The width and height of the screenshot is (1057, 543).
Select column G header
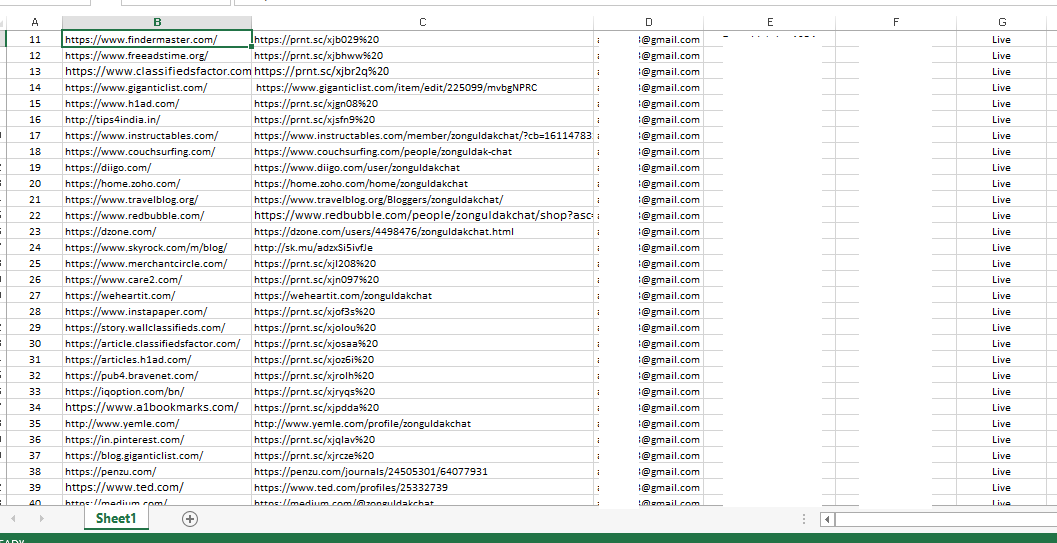pyautogui.click(x=1001, y=22)
